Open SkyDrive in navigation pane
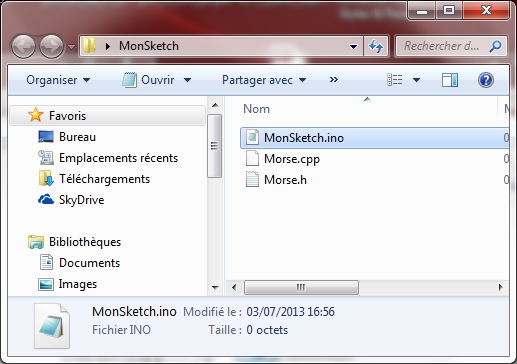The image size is (517, 364). click(81, 200)
